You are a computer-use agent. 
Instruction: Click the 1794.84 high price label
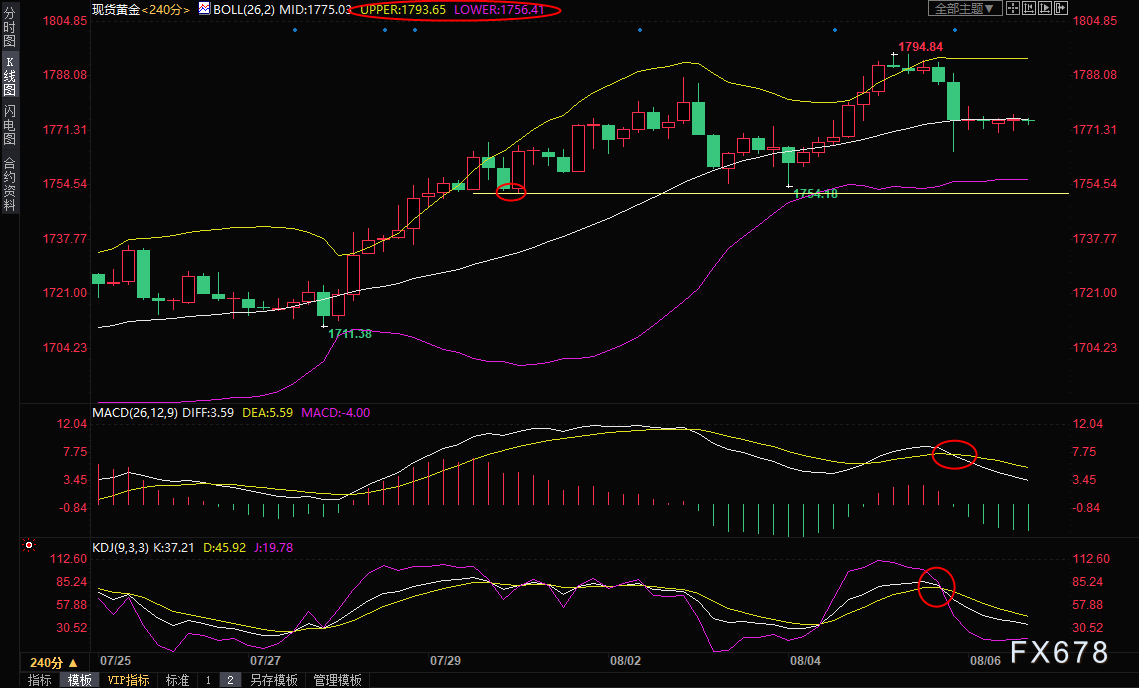coord(920,47)
